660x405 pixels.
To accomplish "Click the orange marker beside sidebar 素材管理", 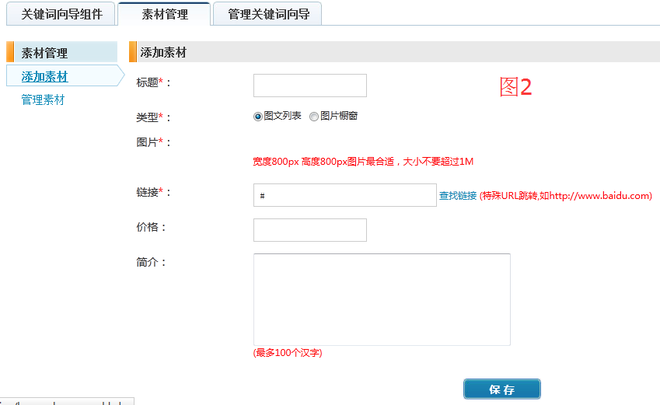I will (9, 53).
